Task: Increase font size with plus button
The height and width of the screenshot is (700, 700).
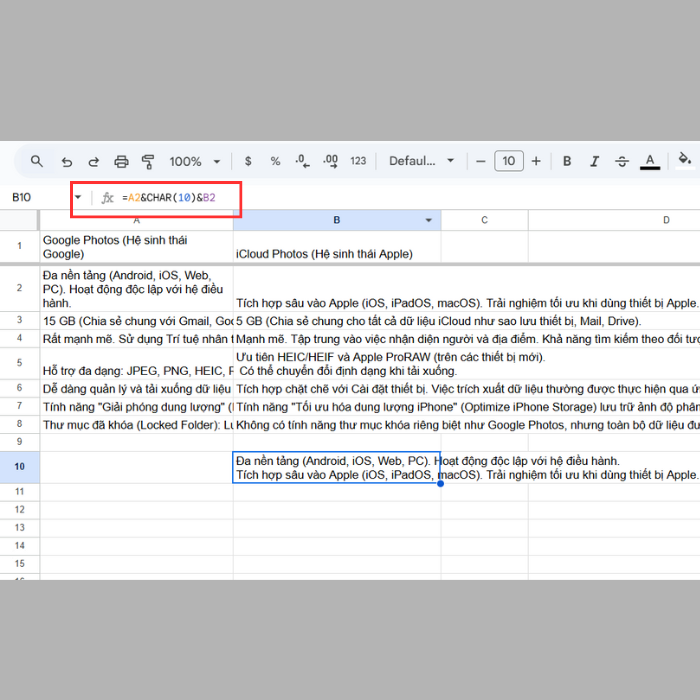Action: 536,161
